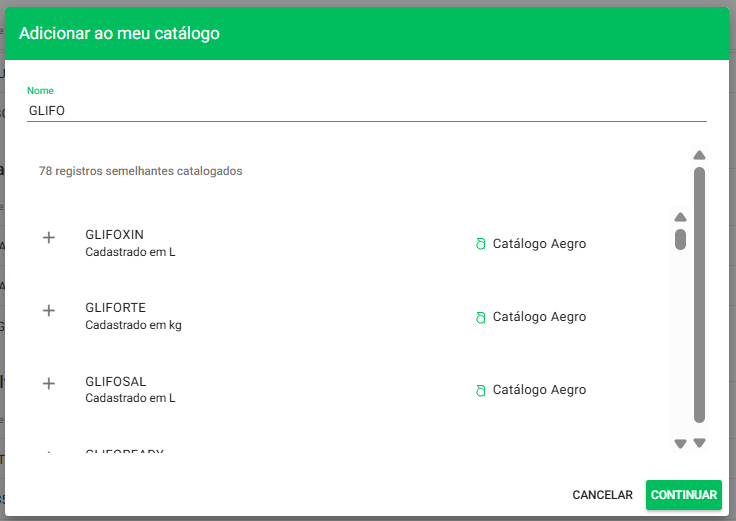
Task: Click the green catalog icon in GLIFOXIN row
Action: click(x=480, y=244)
